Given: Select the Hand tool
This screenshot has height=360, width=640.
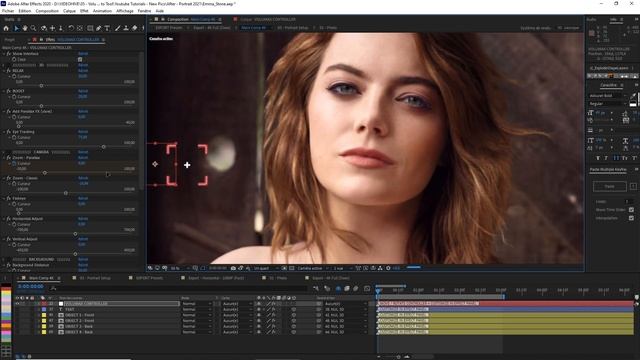Looking at the screenshot, I should 25,28.
